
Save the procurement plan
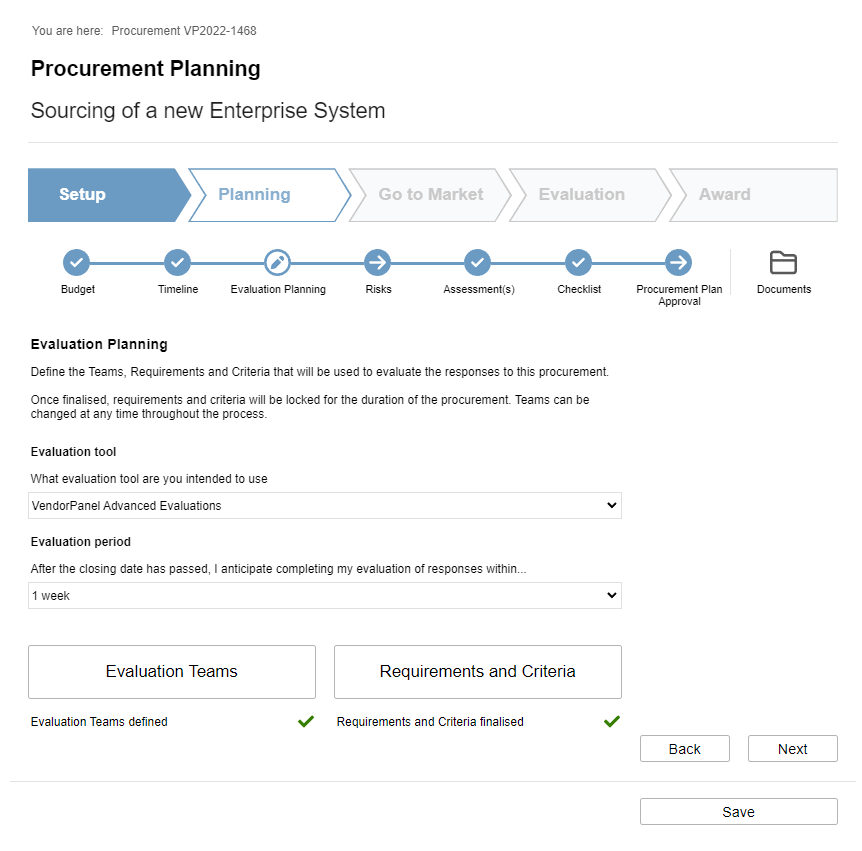point(739,811)
